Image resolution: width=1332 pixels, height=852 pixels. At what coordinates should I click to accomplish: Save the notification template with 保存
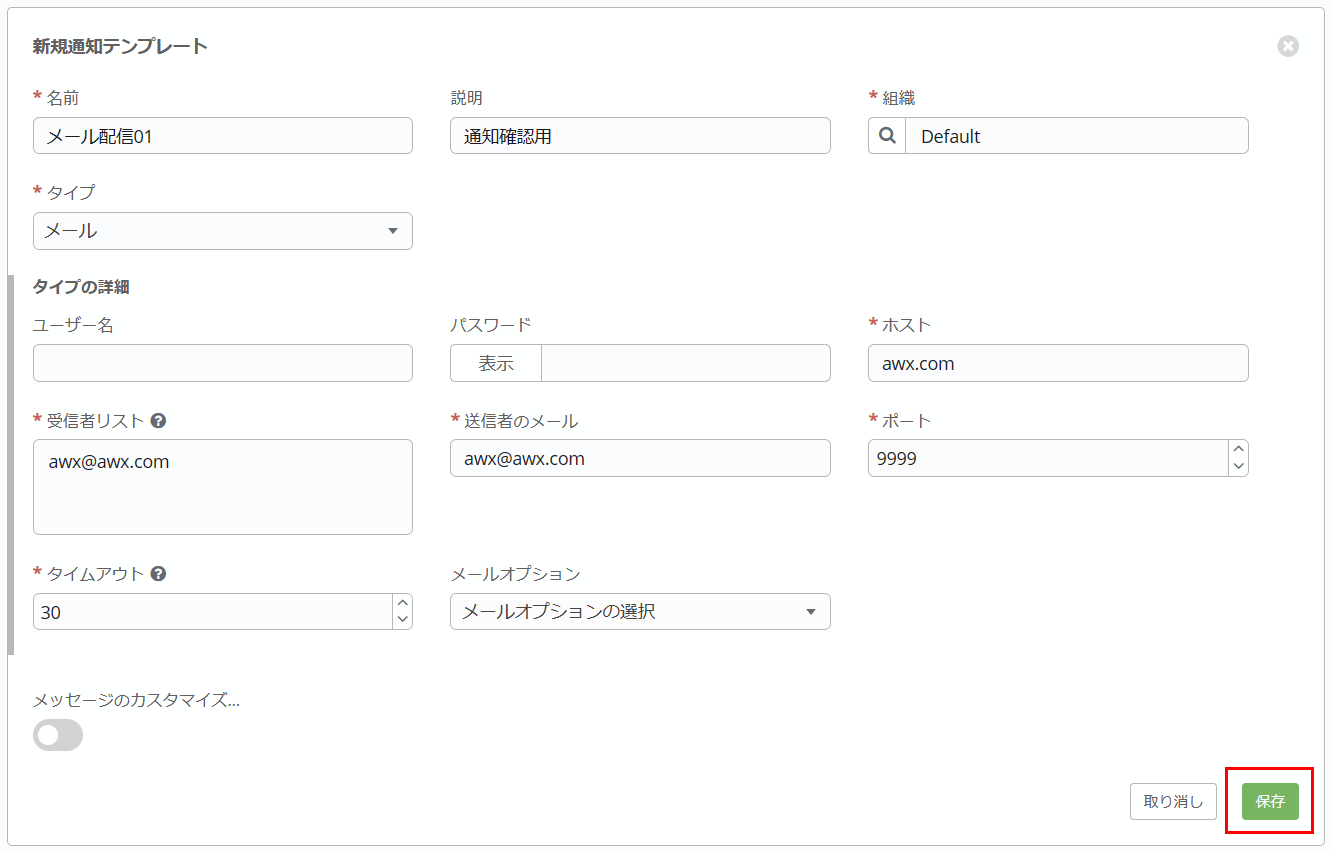tap(1269, 800)
